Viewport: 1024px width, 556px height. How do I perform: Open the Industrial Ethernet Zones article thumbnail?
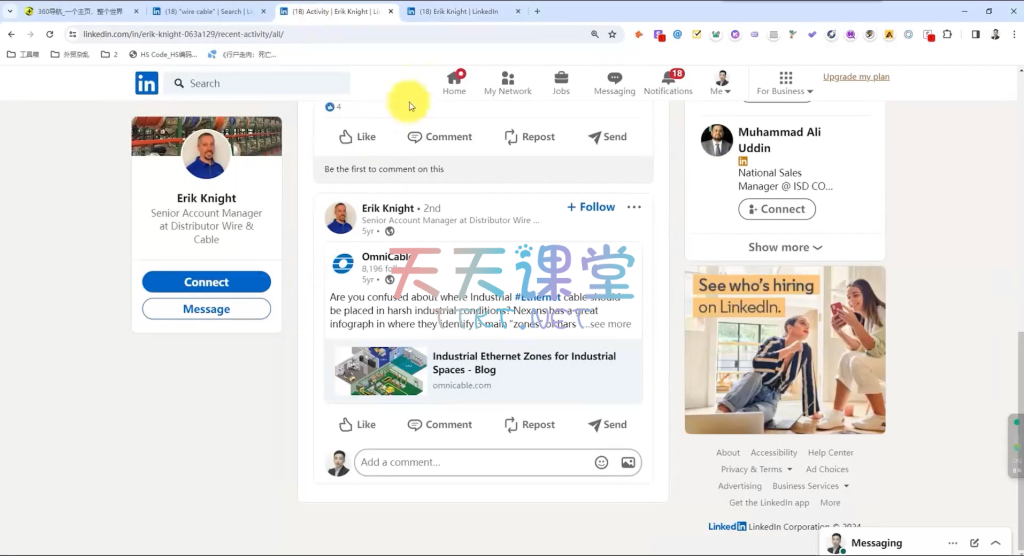tap(380, 371)
